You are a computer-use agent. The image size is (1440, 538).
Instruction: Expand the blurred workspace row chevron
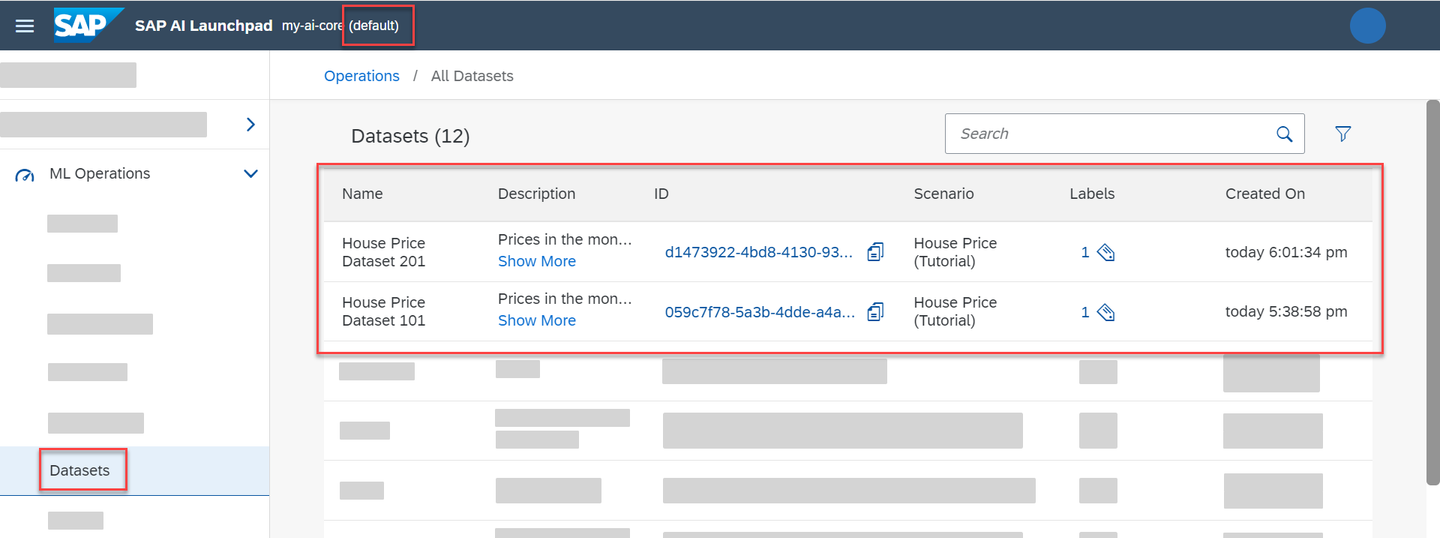pos(250,124)
